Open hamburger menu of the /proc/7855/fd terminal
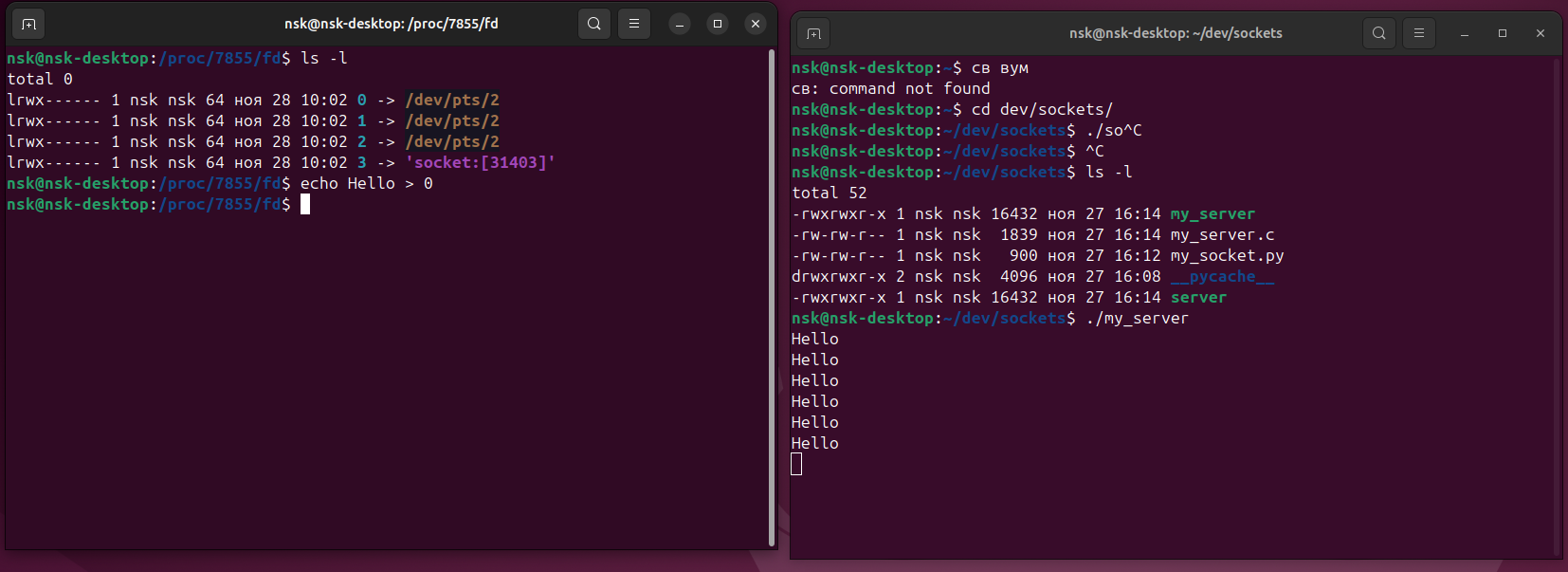 pos(634,24)
